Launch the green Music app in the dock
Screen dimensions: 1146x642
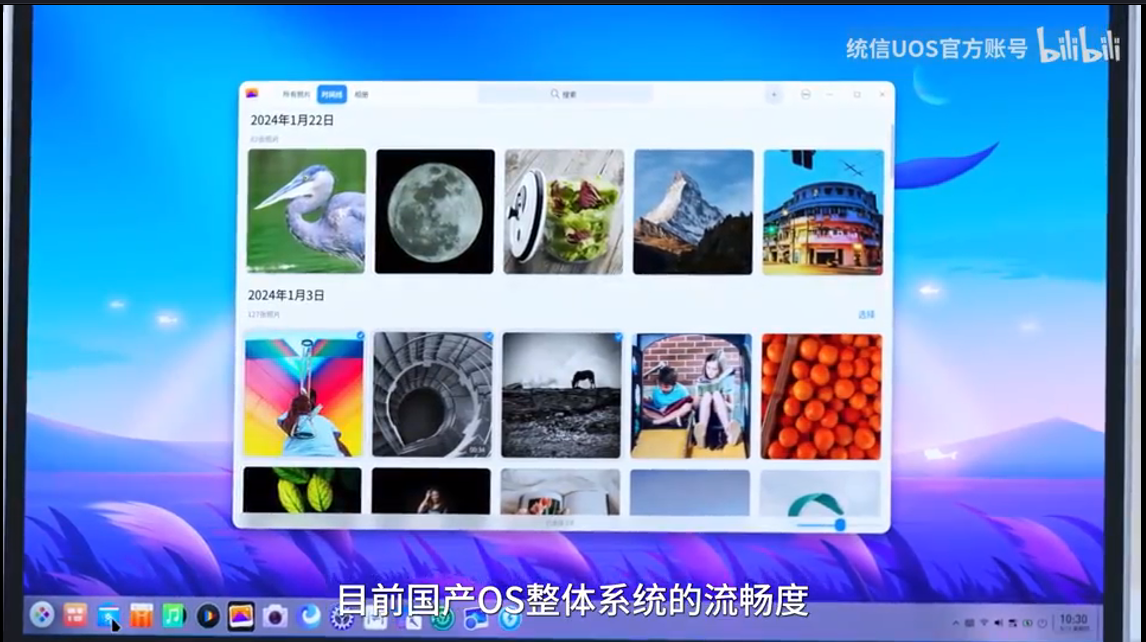[174, 616]
